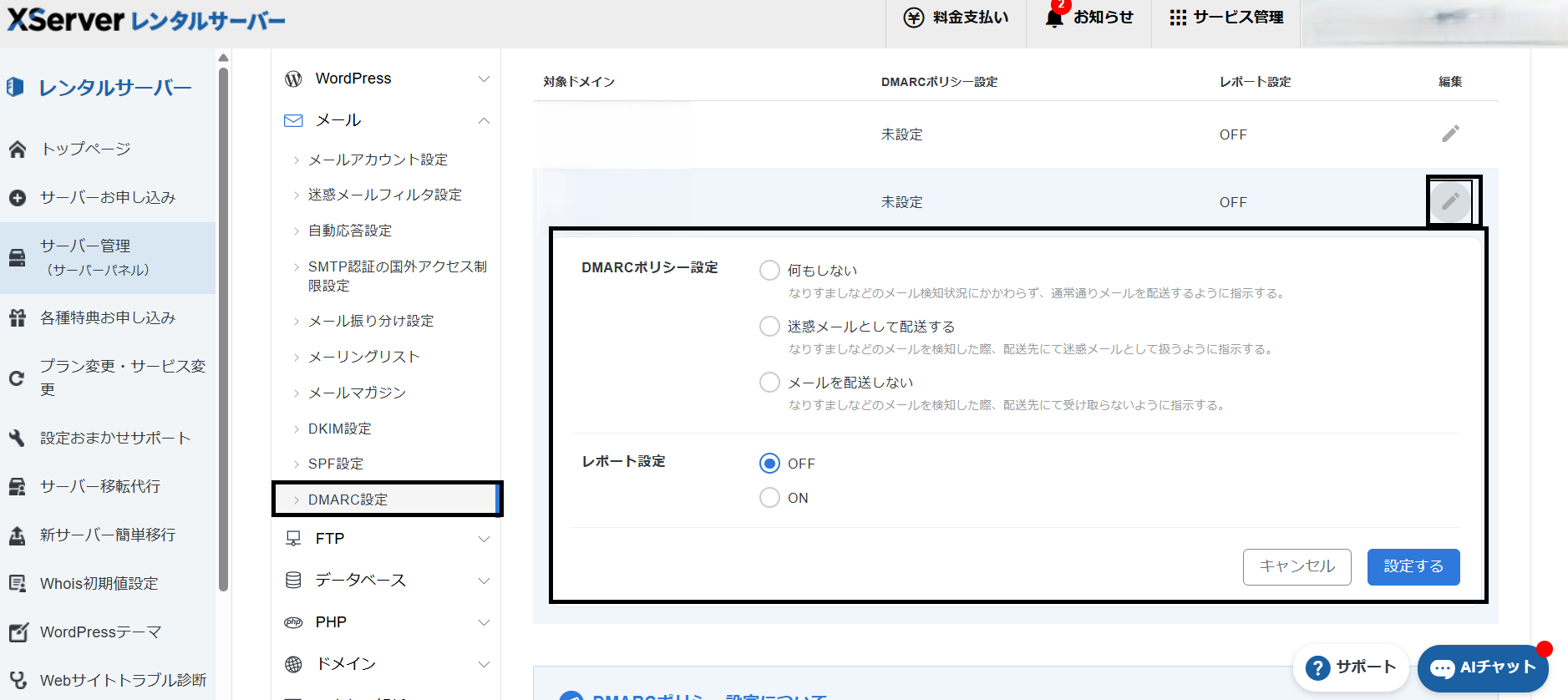Screen dimensions: 1568x700
Task: Click the refresh icon beside プラン変更
Action: [18, 378]
